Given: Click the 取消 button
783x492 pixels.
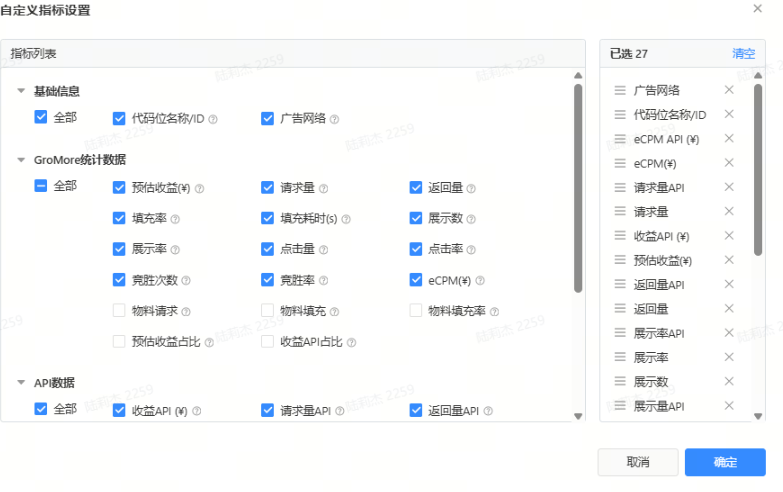Looking at the screenshot, I should [637, 462].
